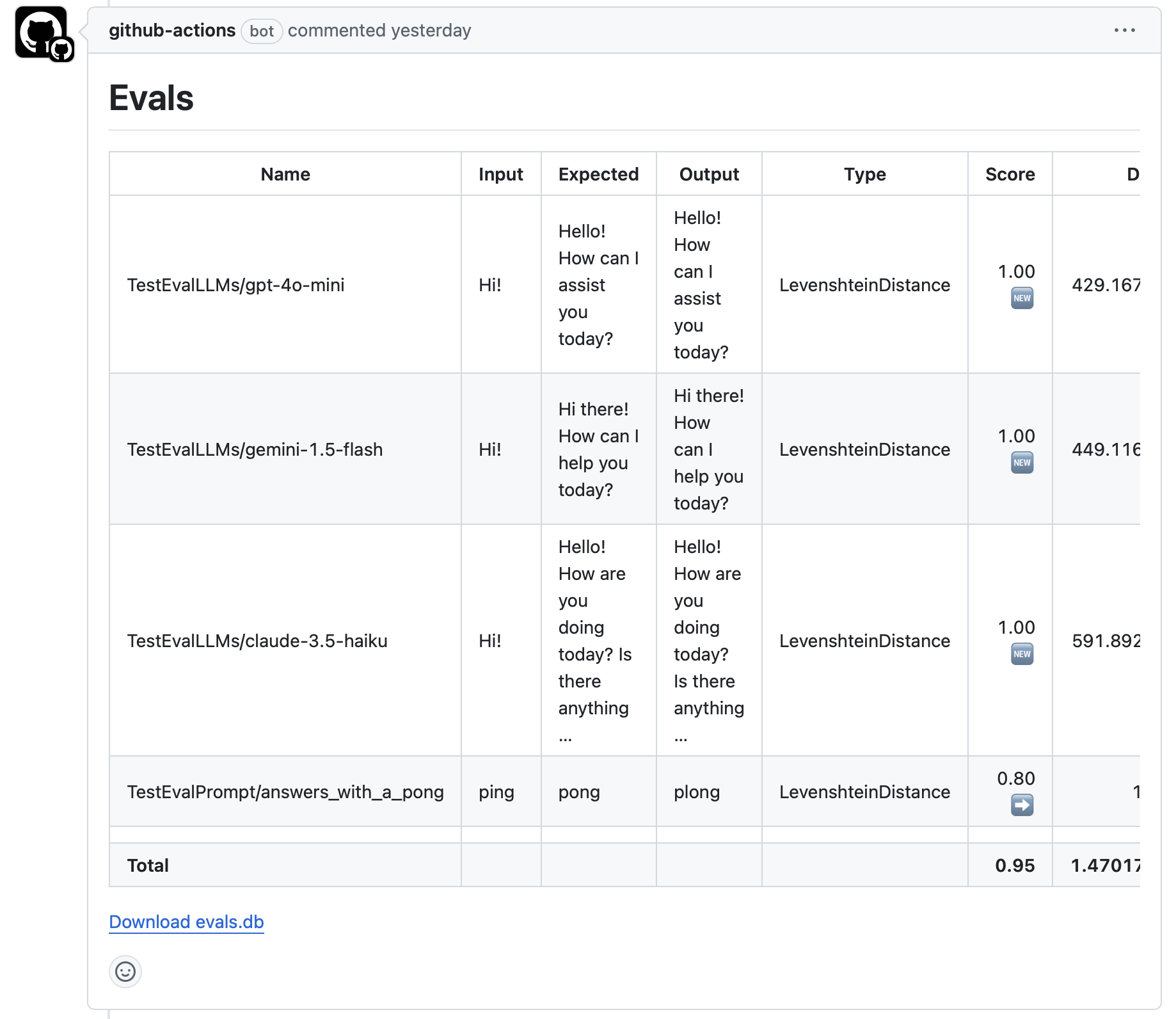This screenshot has height=1019, width=1176.
Task: Click the Name column header
Action: click(285, 174)
